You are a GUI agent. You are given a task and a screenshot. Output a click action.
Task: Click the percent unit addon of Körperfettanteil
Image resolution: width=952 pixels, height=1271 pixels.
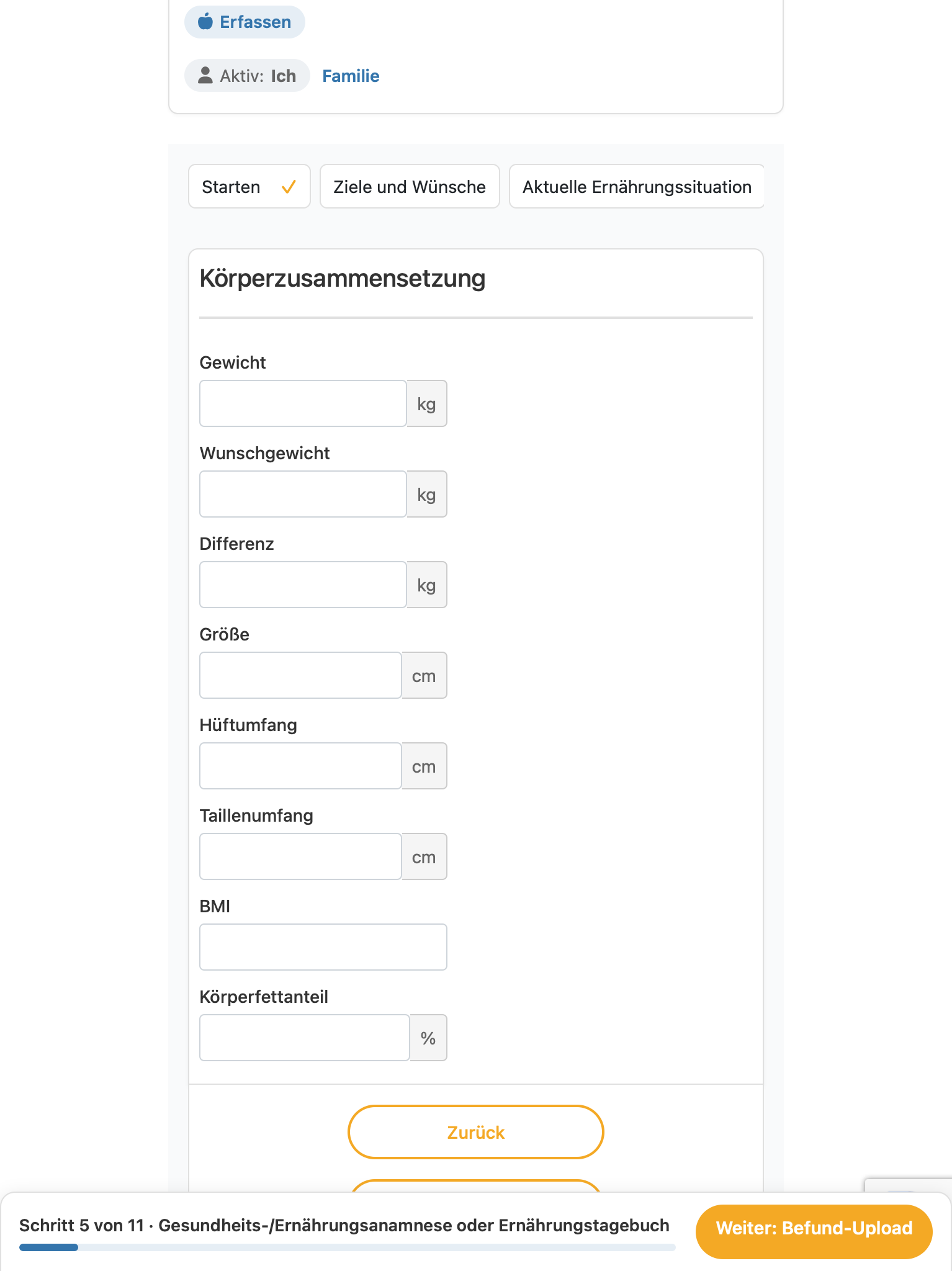pyautogui.click(x=428, y=1038)
